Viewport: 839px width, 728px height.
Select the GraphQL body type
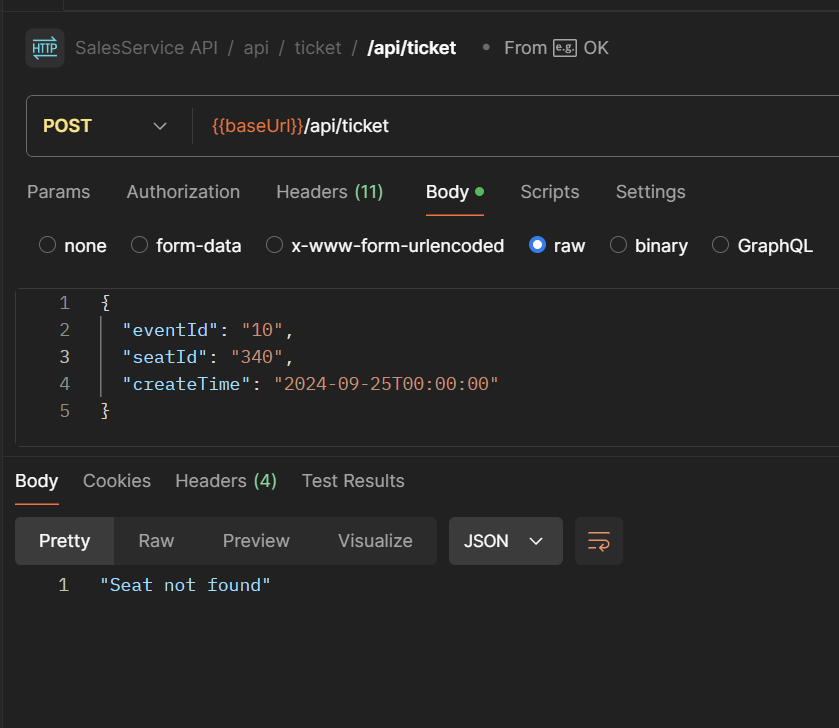(x=720, y=245)
